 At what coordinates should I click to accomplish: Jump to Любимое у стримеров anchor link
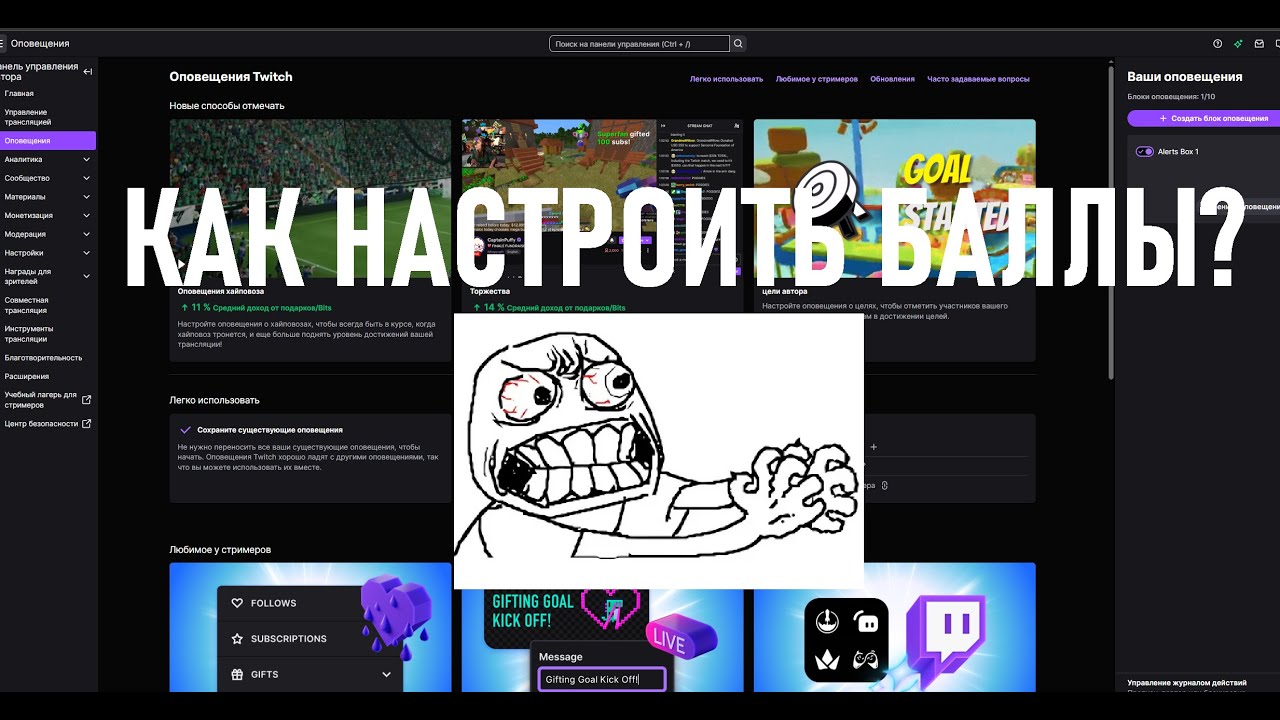pos(816,79)
